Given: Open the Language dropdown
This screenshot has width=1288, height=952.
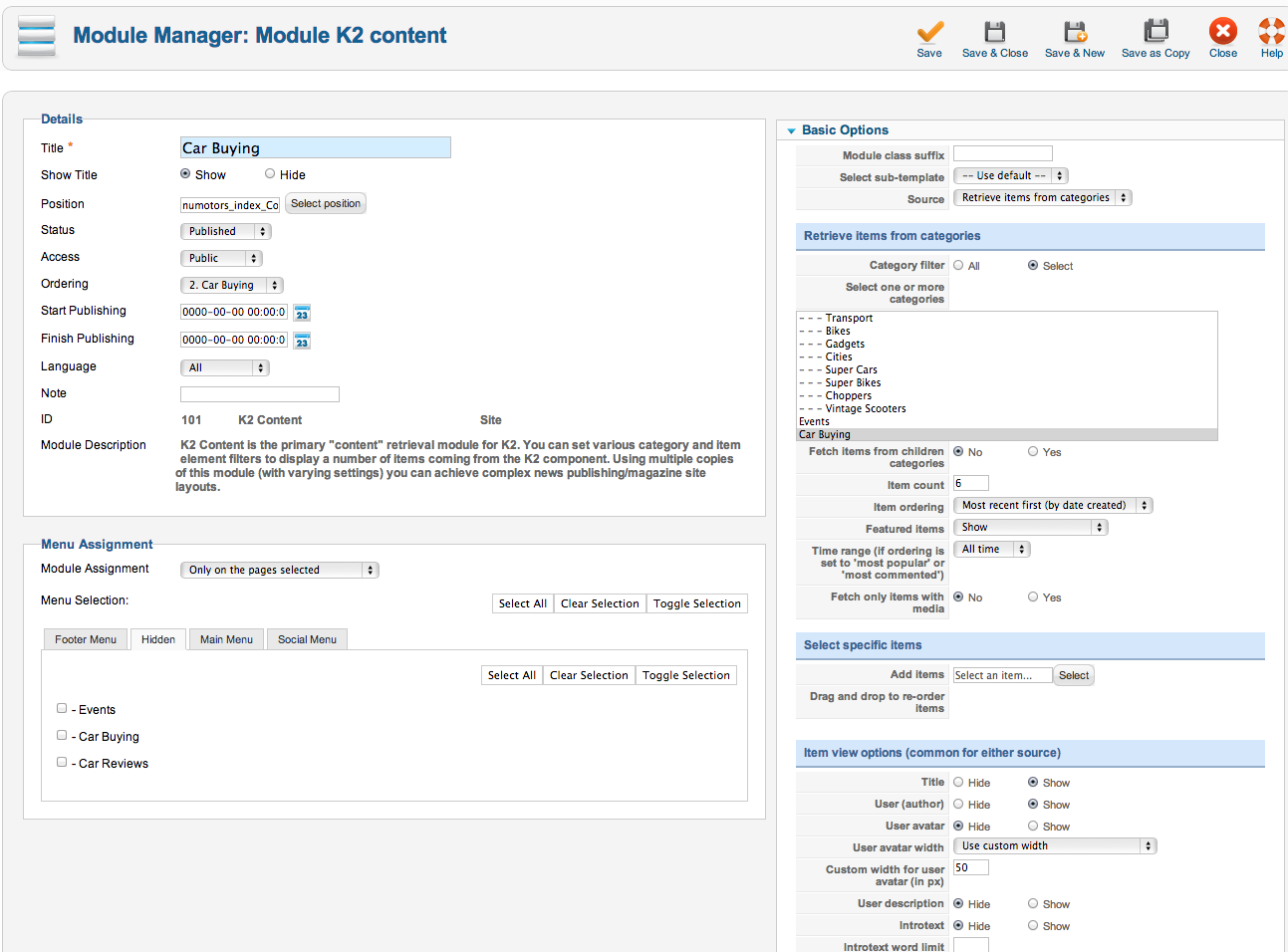Looking at the screenshot, I should pos(225,367).
